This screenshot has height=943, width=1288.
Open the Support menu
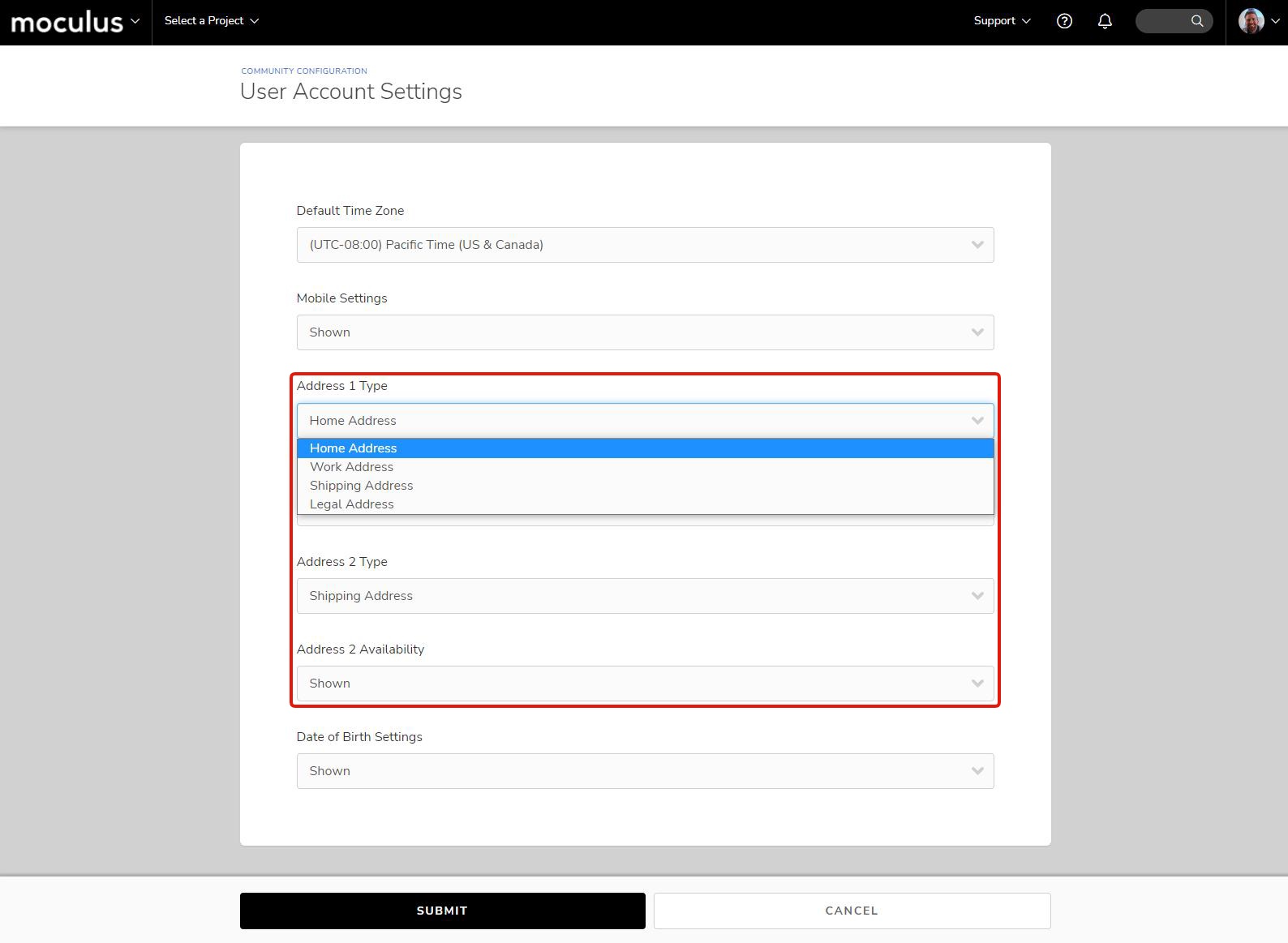tap(1002, 21)
